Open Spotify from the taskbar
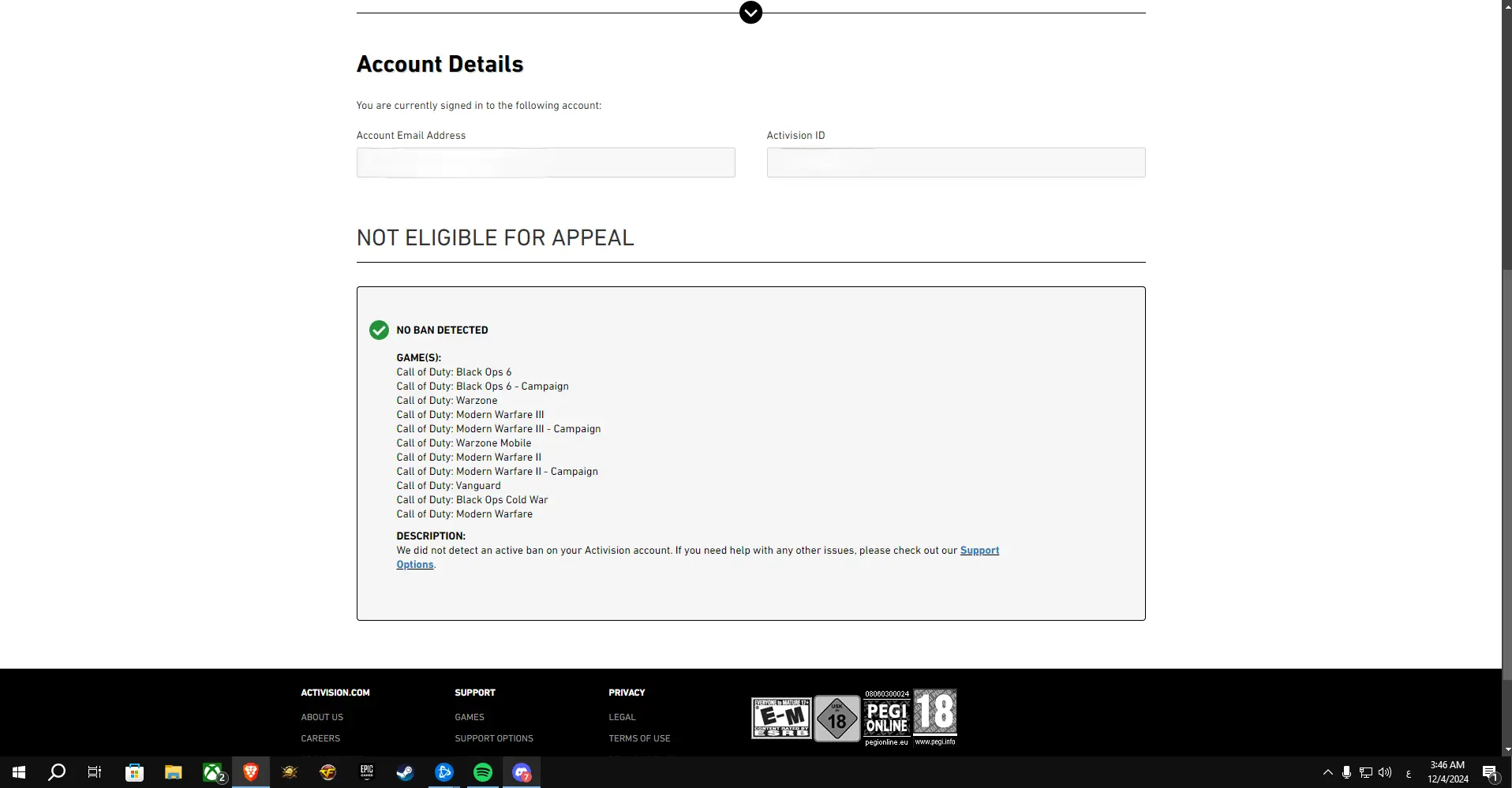Viewport: 1512px width, 788px height. coord(483,772)
